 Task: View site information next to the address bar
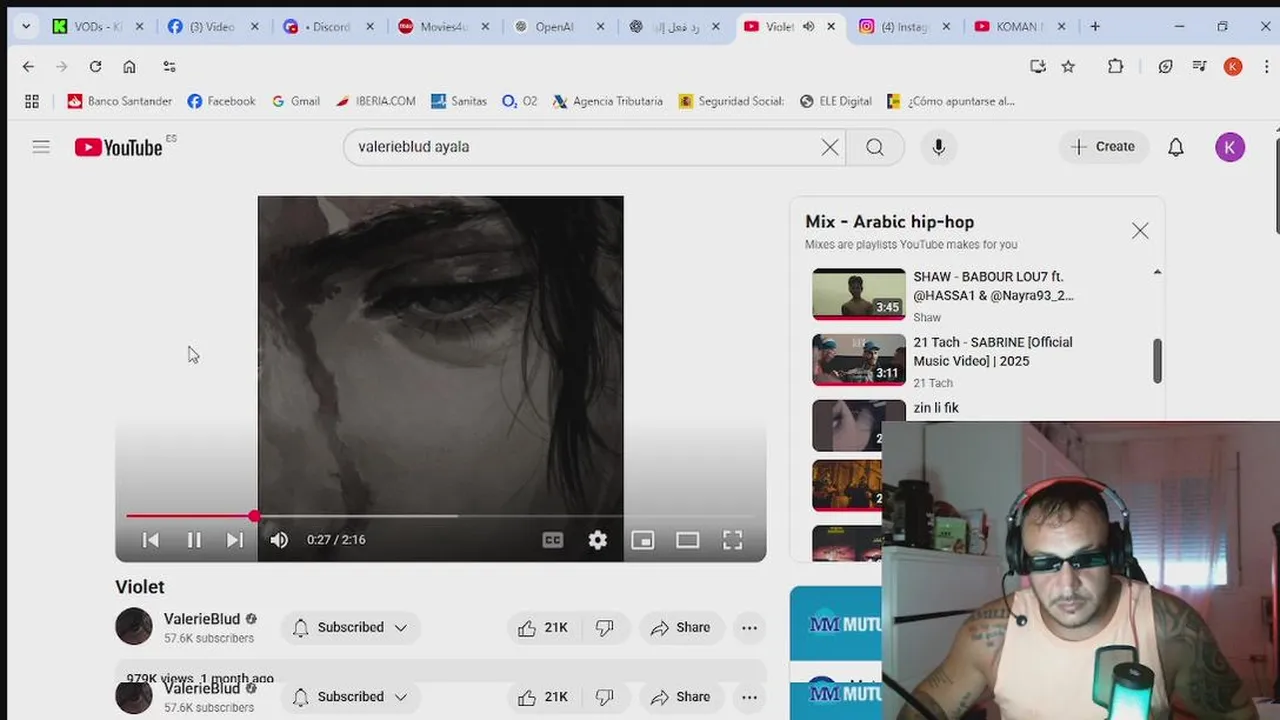point(169,66)
